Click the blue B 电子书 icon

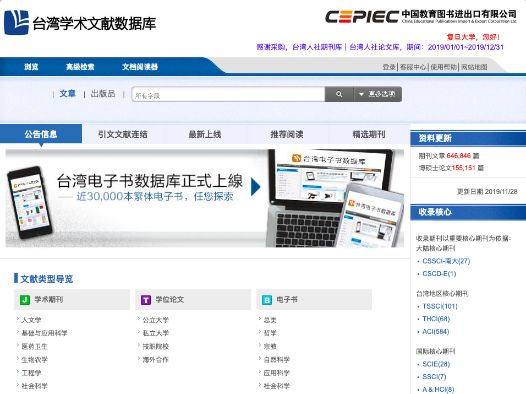(267, 299)
